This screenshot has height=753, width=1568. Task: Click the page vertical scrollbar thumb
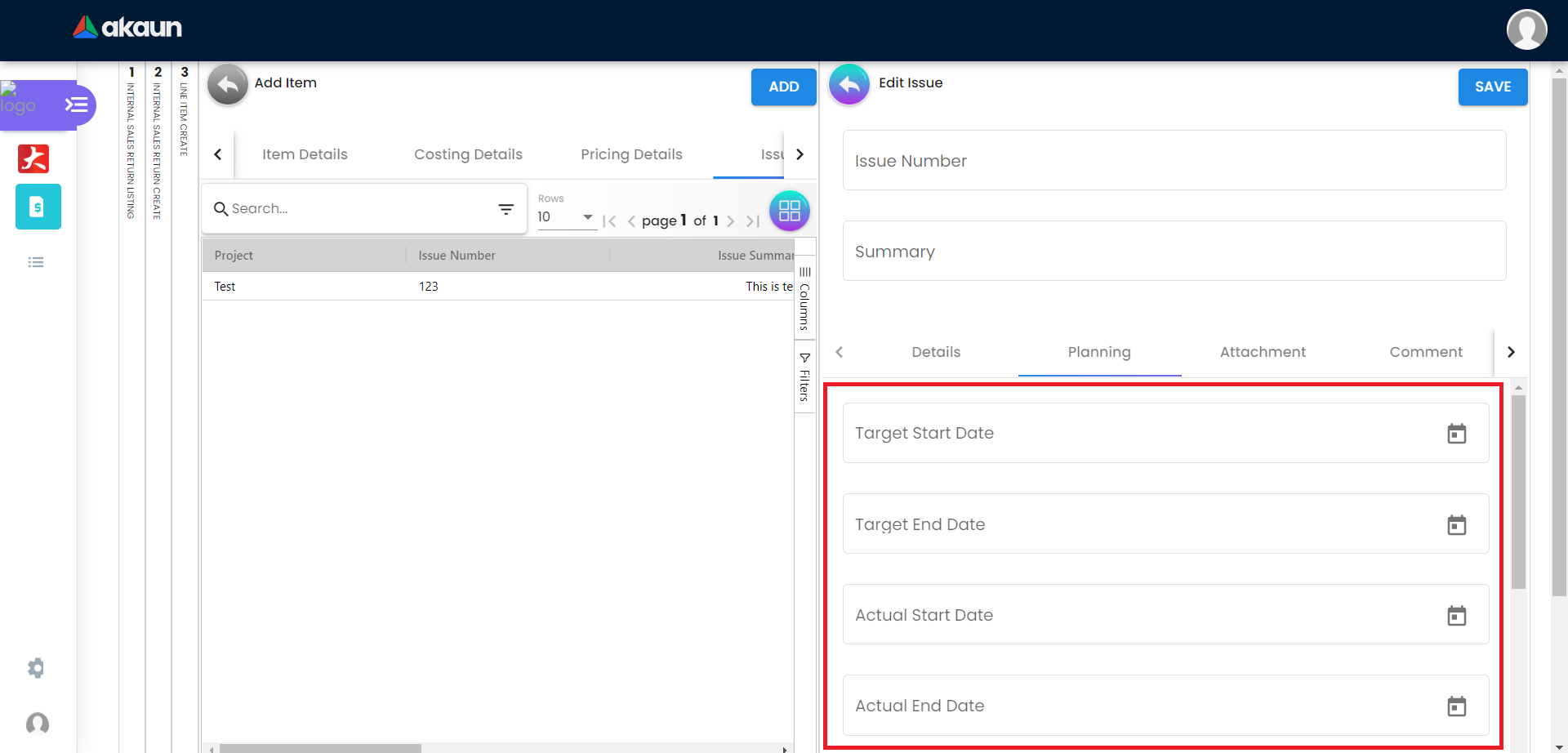tap(1559, 336)
